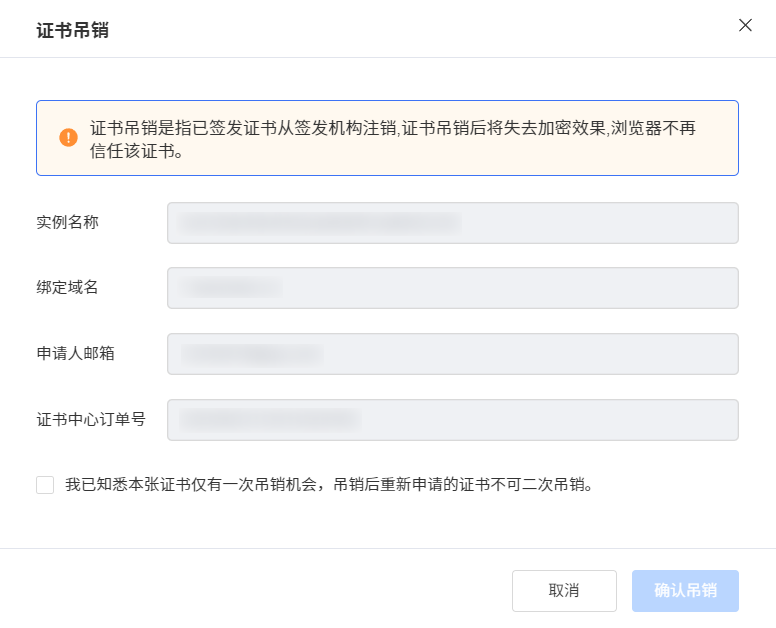Click the blurred value inside 实例名称 field

(x=321, y=223)
